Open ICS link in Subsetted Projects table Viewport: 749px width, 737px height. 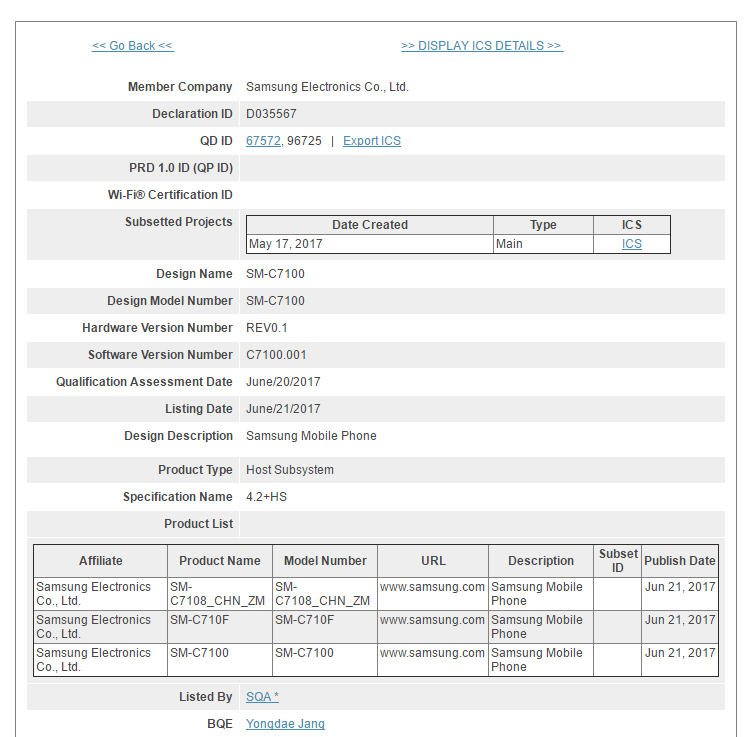pyautogui.click(x=631, y=244)
